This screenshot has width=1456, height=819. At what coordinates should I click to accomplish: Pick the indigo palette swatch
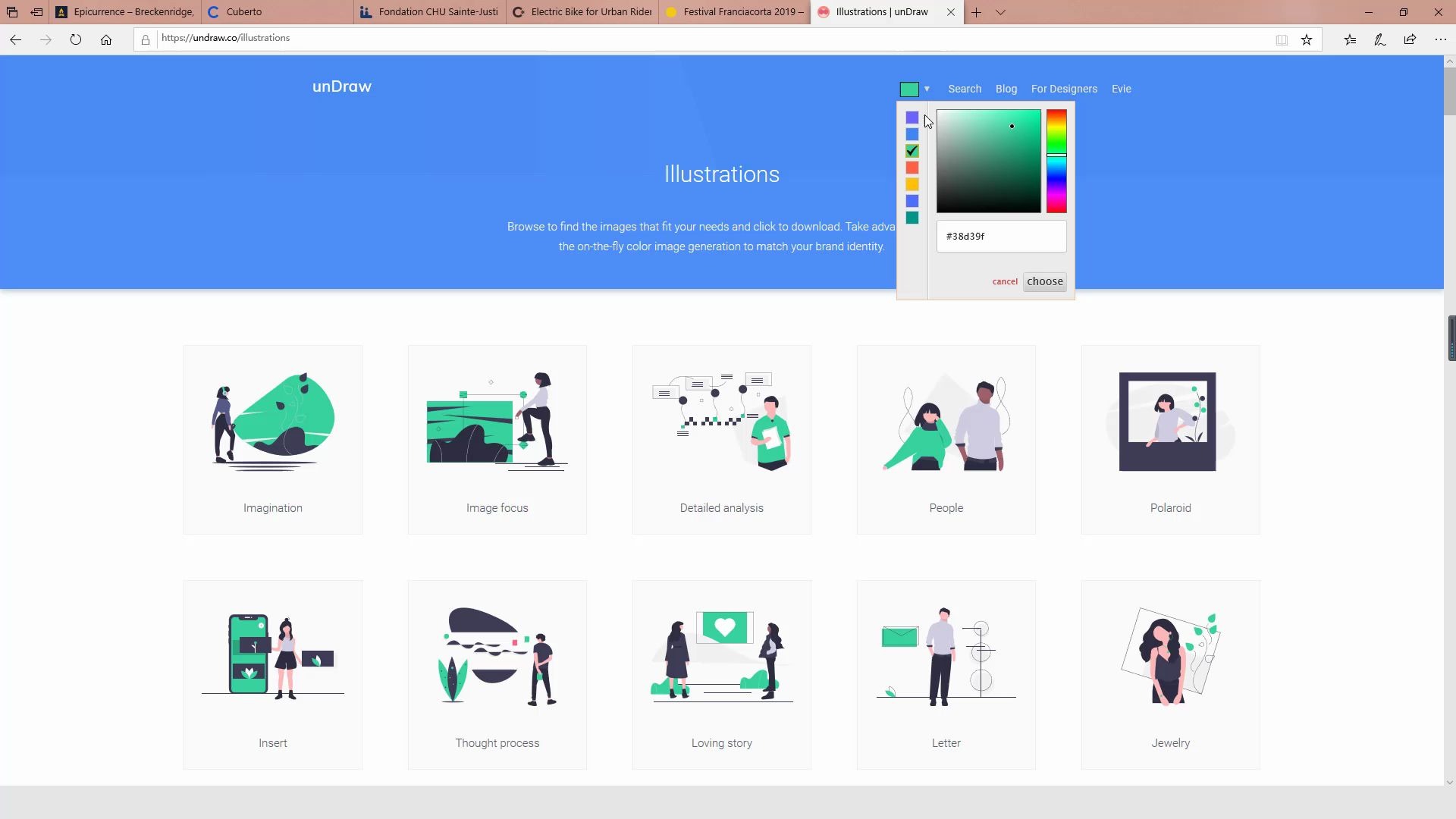(912, 201)
